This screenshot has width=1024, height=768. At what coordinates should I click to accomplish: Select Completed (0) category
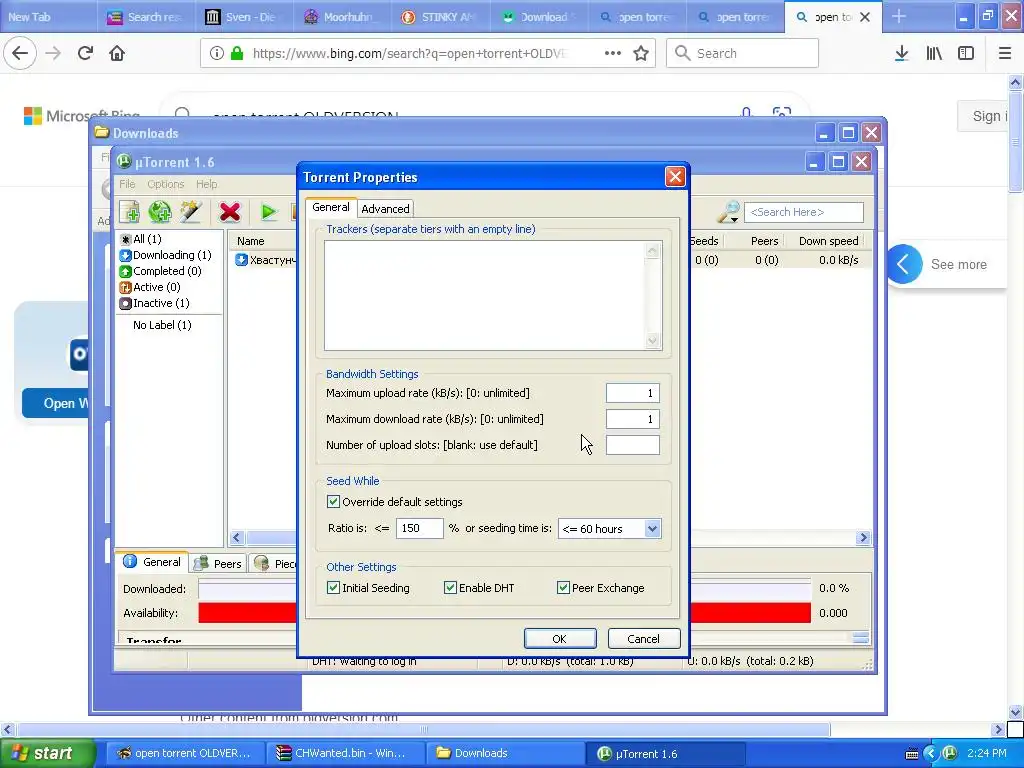coord(161,271)
